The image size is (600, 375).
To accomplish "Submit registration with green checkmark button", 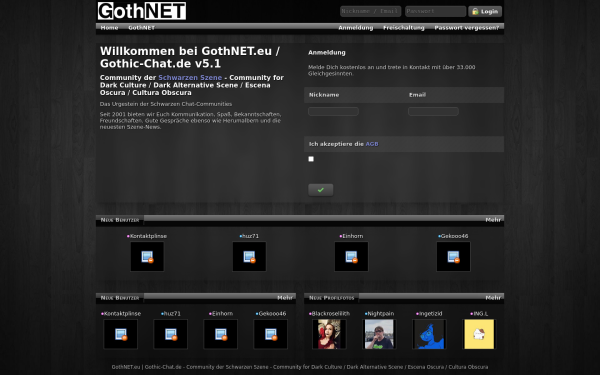I will pos(321,190).
